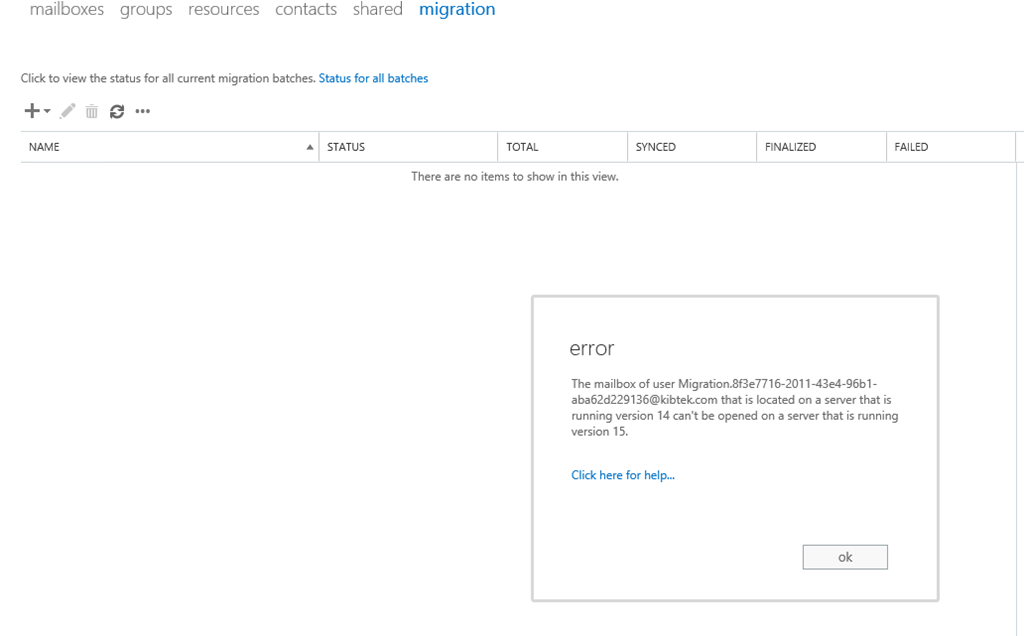Select the migration tab
Screen dimensions: 1024x636
[457, 9]
